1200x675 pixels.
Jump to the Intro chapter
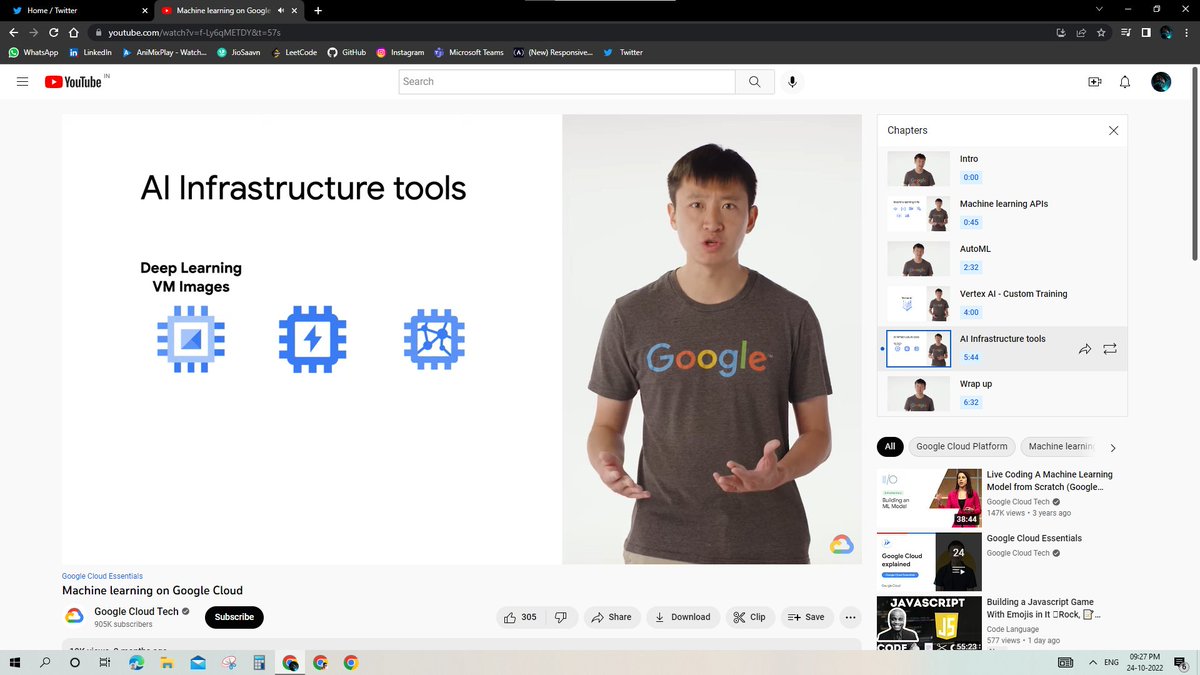point(1002,169)
